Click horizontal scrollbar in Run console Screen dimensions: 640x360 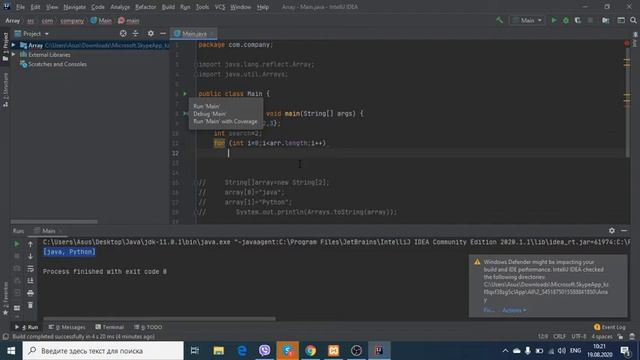coord(159,319)
